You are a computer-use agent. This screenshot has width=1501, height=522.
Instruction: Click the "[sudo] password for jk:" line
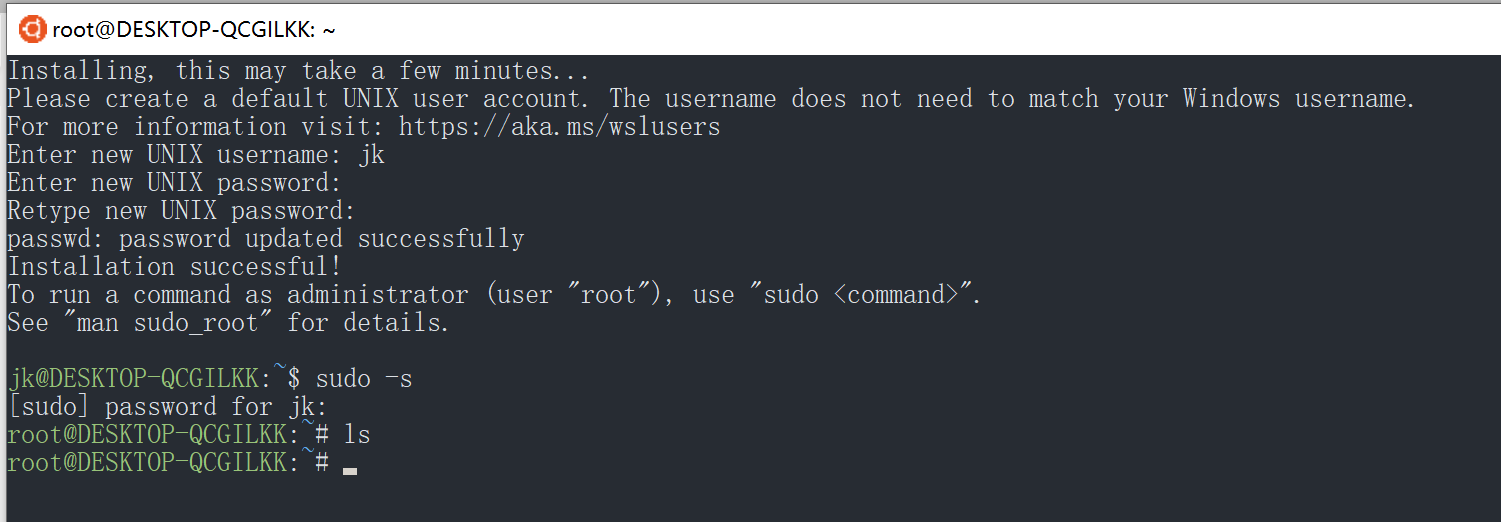pyautogui.click(x=167, y=407)
